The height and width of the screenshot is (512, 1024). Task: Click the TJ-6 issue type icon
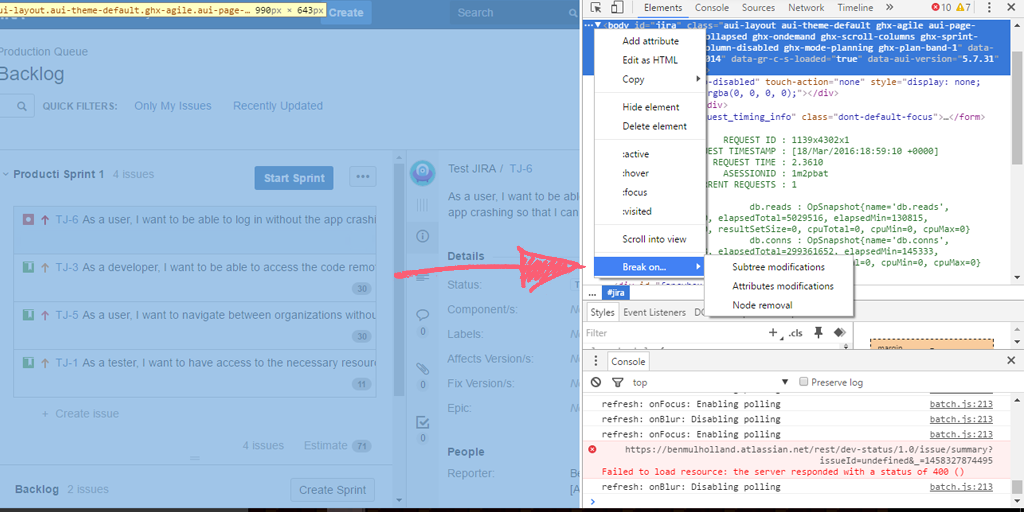28,220
